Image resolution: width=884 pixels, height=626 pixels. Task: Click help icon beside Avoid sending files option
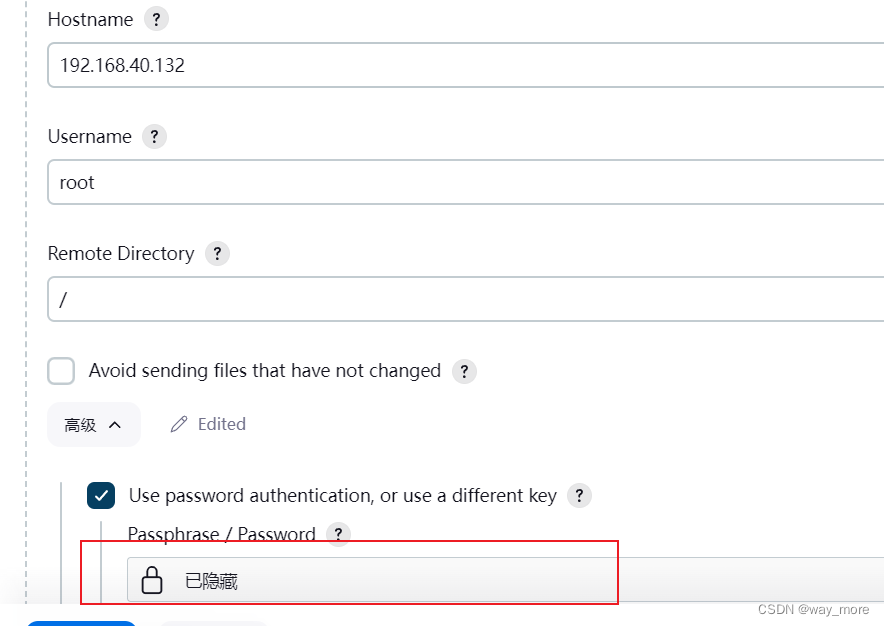[464, 372]
